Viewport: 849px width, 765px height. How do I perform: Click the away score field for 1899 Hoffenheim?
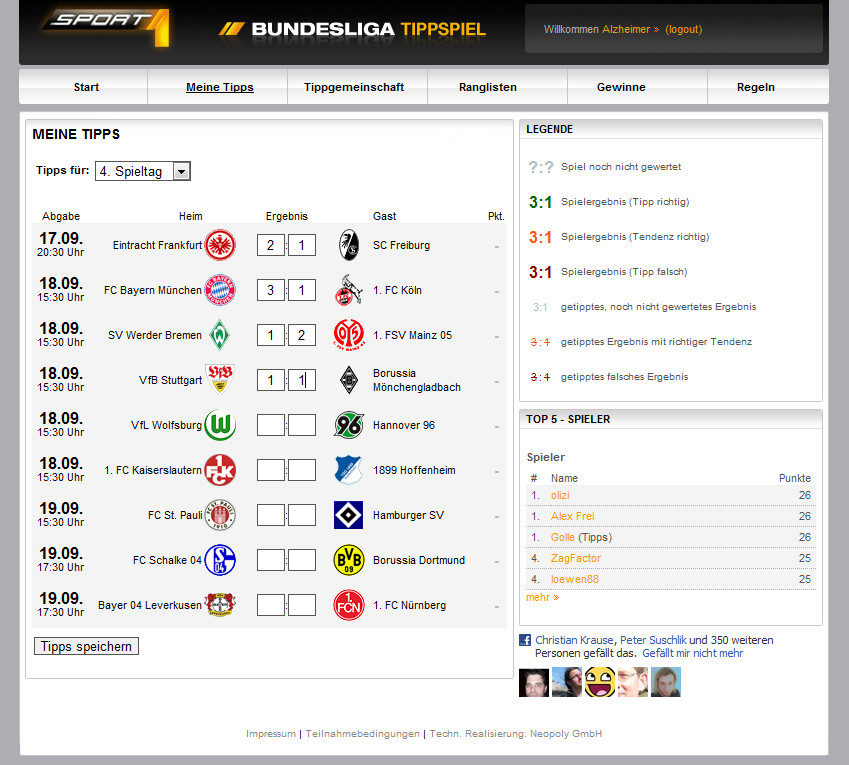coord(302,470)
